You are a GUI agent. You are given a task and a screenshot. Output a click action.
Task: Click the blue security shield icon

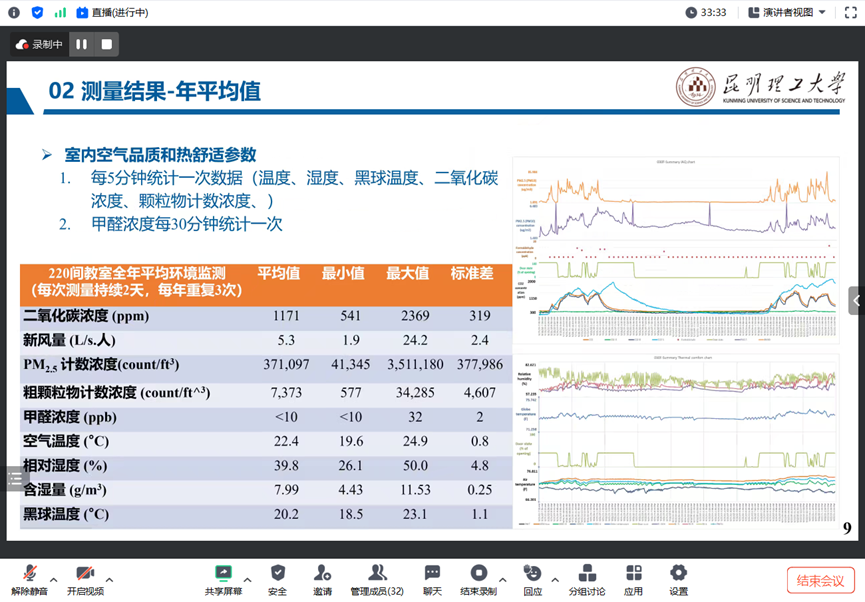[x=37, y=12]
